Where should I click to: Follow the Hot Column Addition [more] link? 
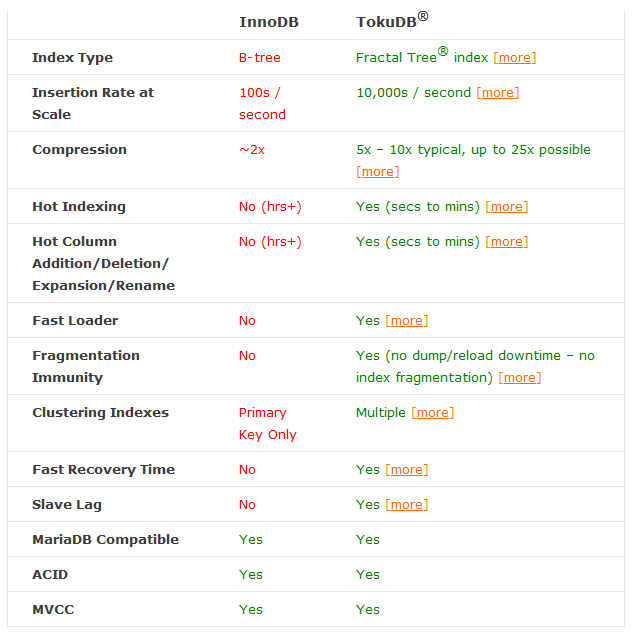tap(507, 242)
